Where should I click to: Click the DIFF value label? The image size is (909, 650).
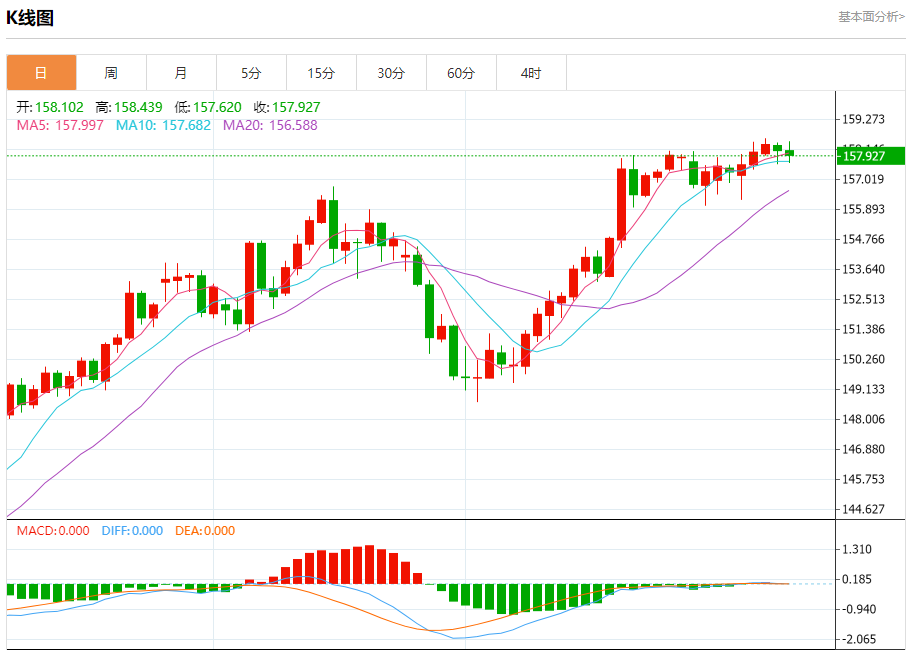[x=132, y=531]
